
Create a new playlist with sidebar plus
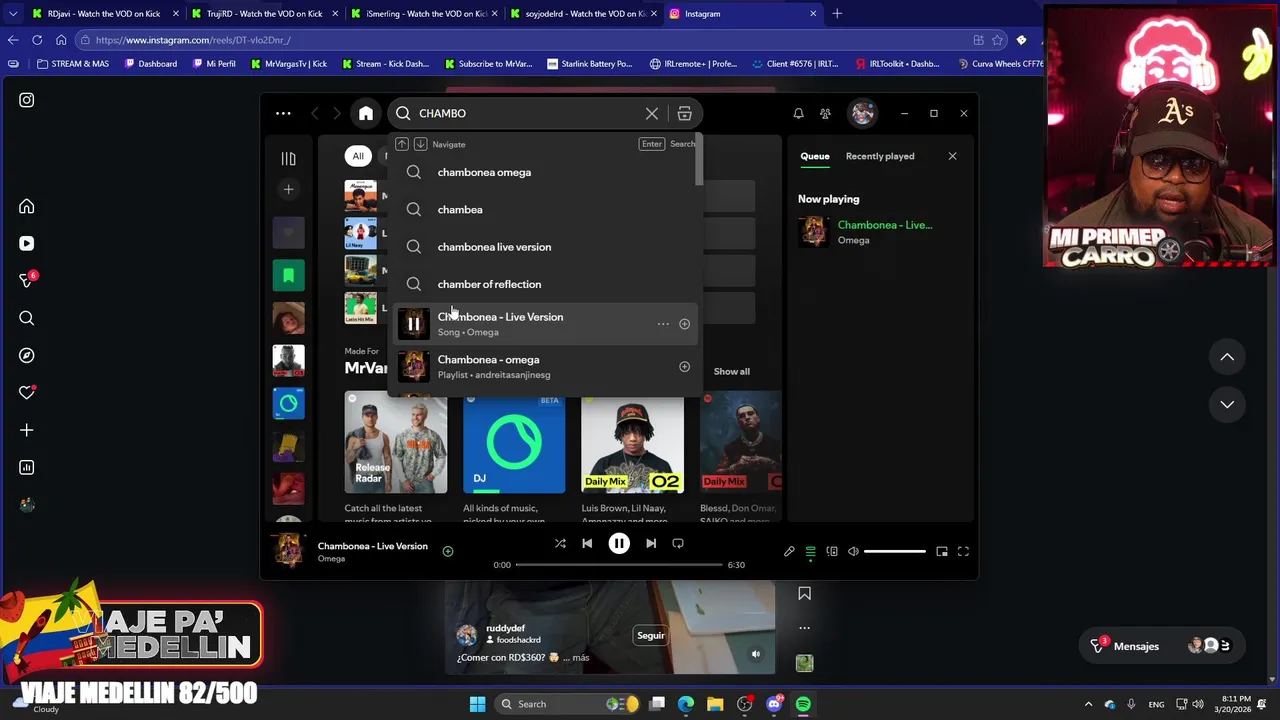click(x=288, y=189)
